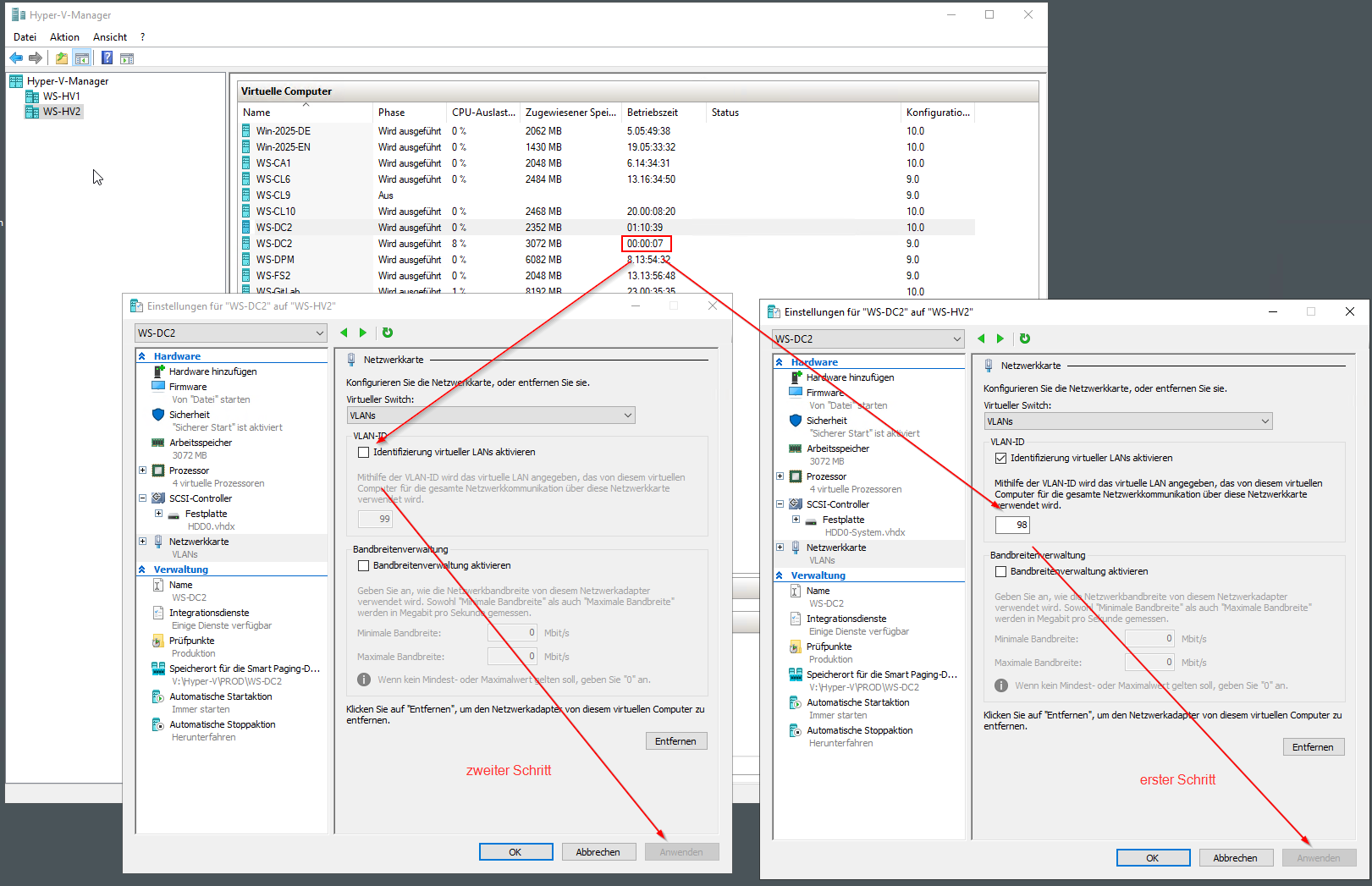Open Virtueller Switch dropdown in left dialog

click(491, 415)
